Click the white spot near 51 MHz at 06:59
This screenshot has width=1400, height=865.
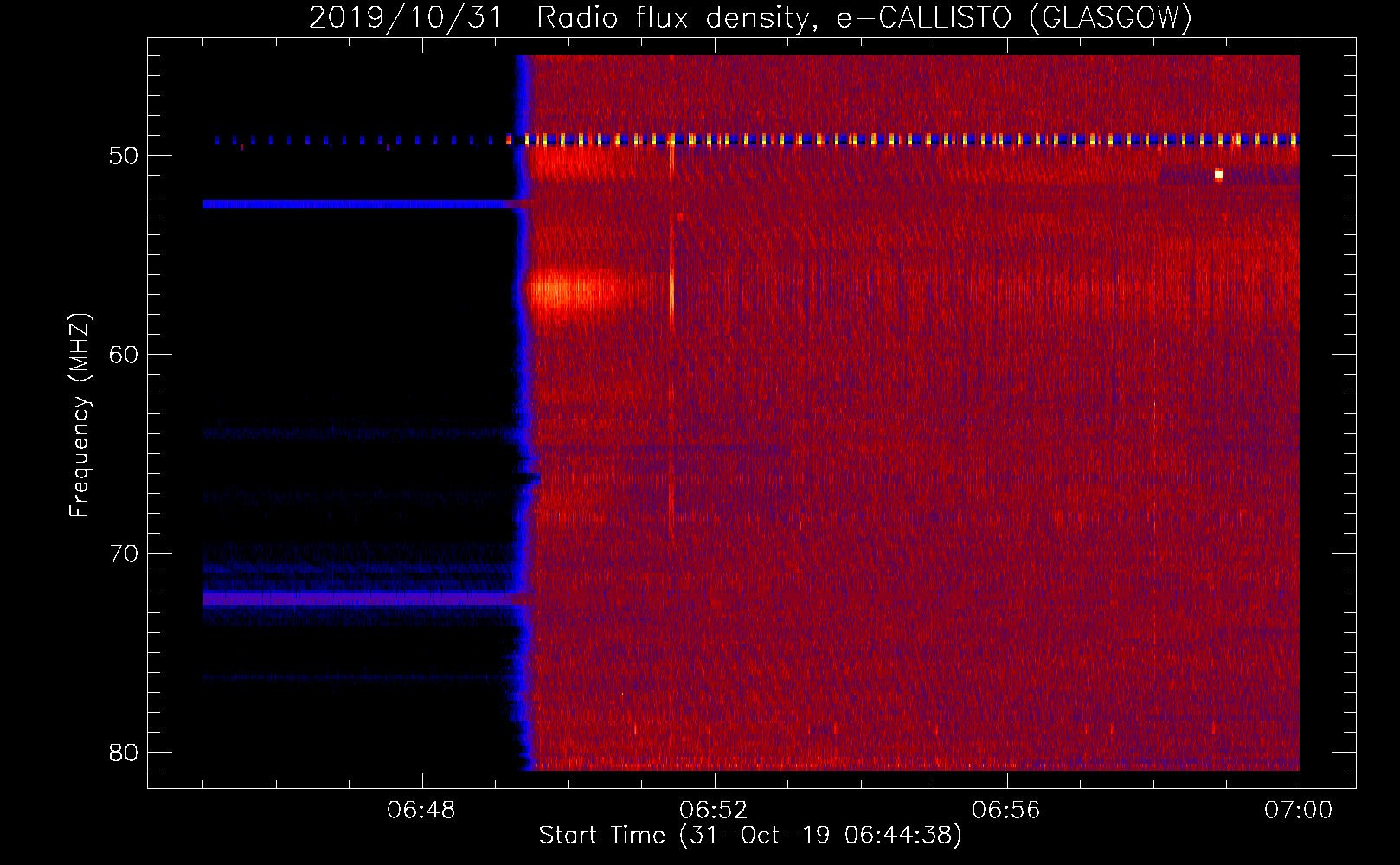pos(1218,175)
